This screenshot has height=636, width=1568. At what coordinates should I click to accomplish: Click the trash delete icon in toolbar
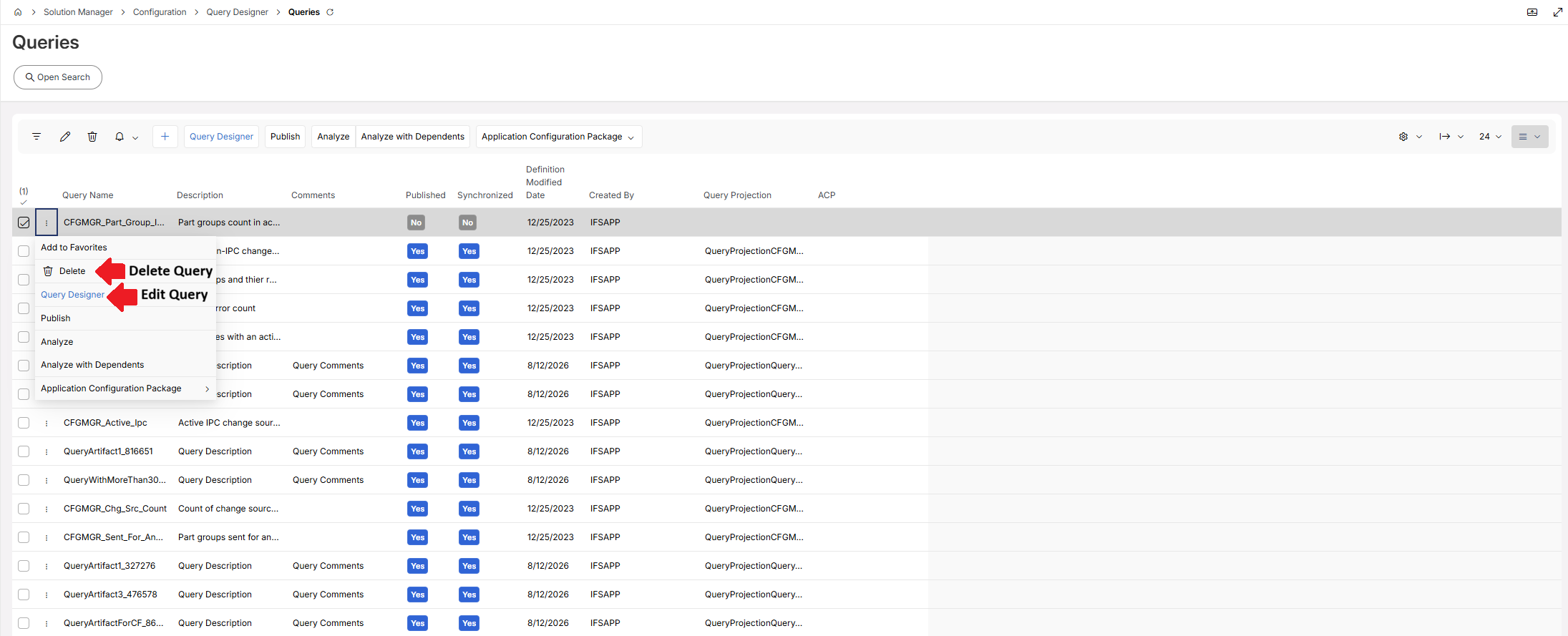pos(92,137)
